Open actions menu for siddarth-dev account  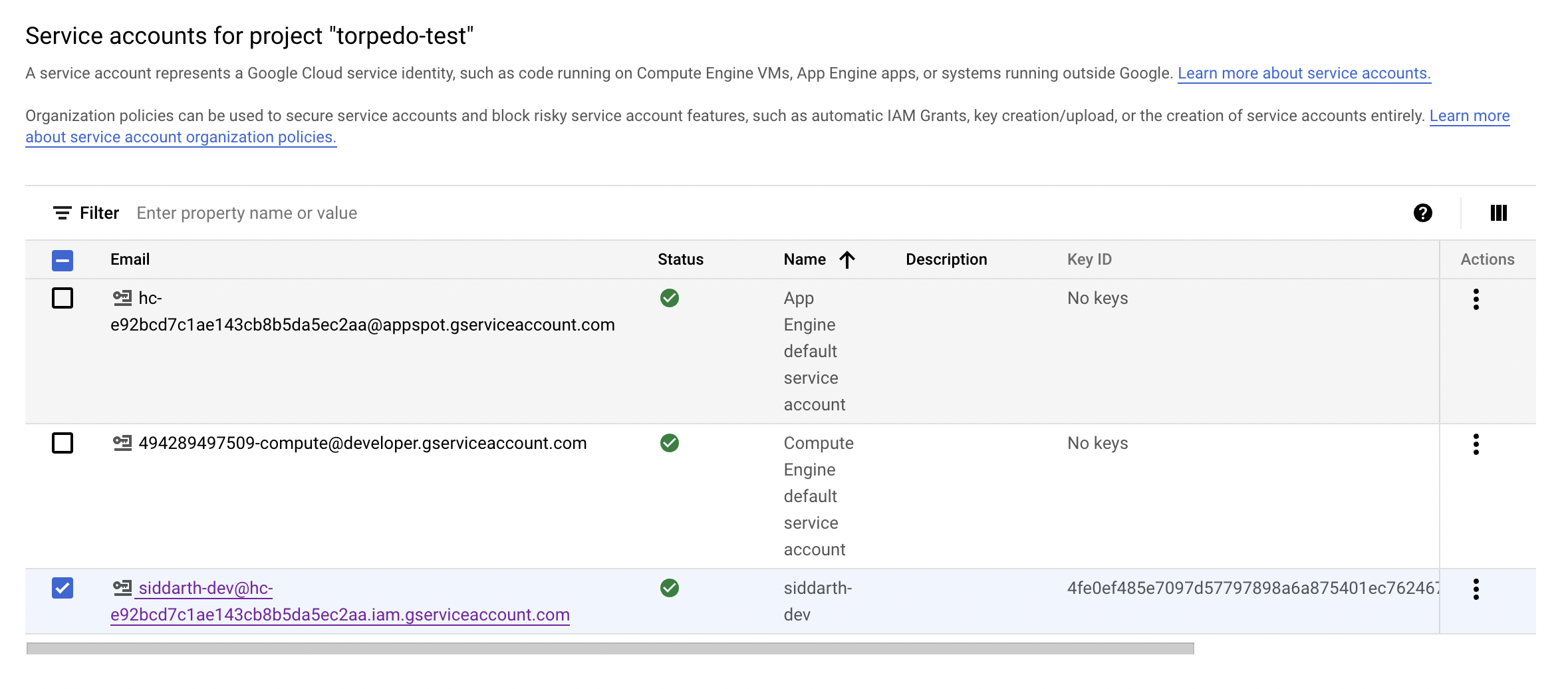pyautogui.click(x=1476, y=589)
